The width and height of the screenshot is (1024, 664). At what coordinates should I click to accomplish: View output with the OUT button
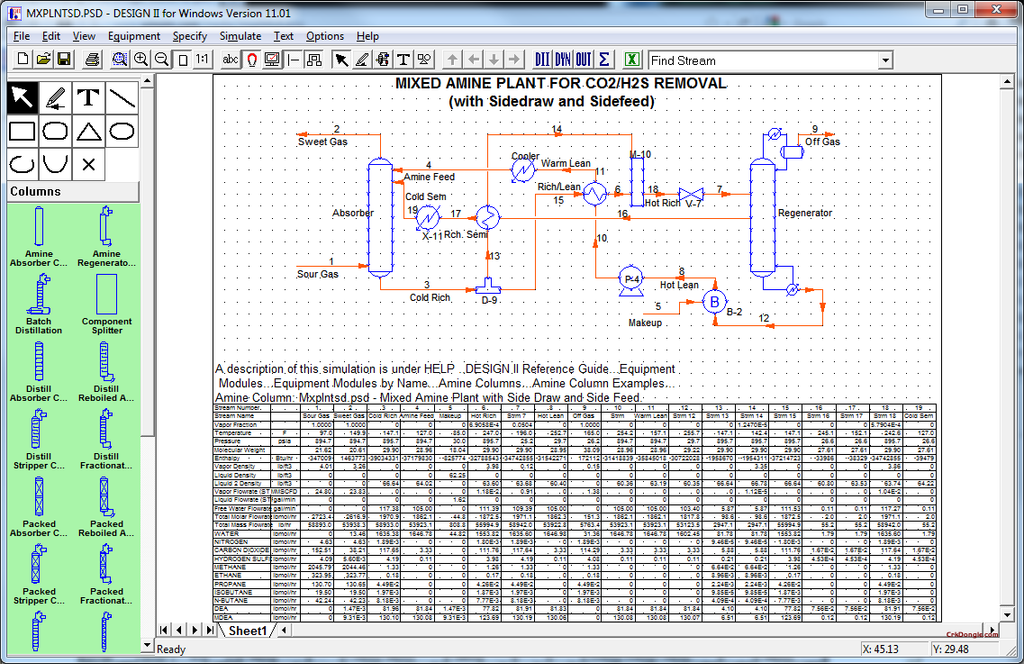click(x=584, y=59)
